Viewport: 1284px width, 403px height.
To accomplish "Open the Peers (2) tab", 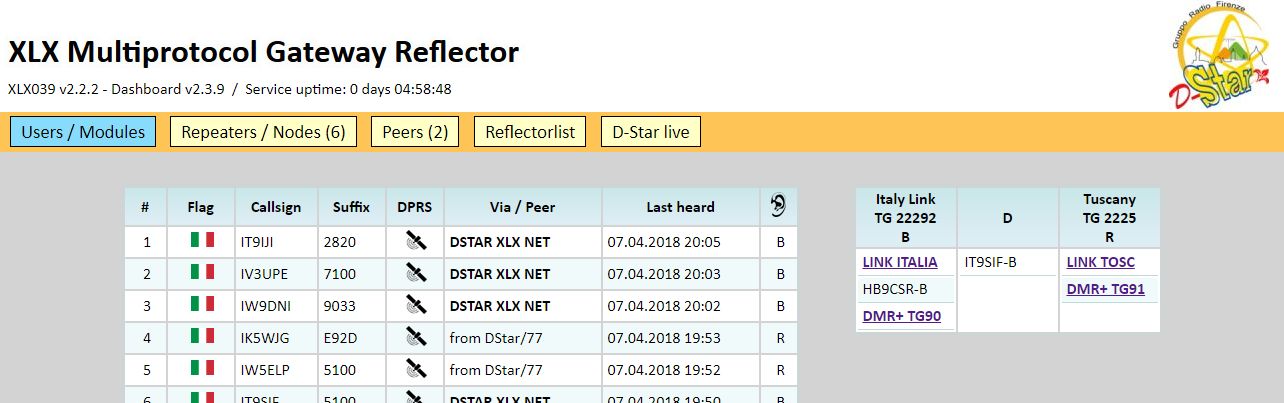I will (x=415, y=132).
